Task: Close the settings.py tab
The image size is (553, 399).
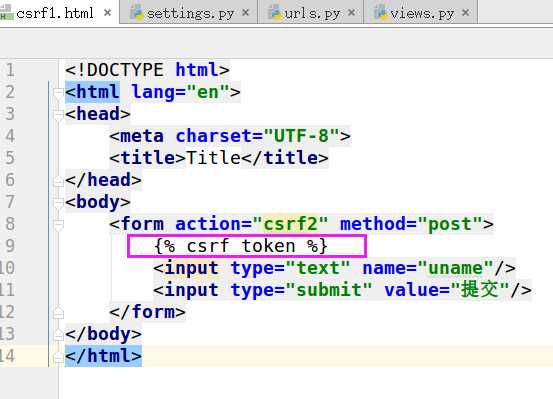Action: [x=246, y=13]
